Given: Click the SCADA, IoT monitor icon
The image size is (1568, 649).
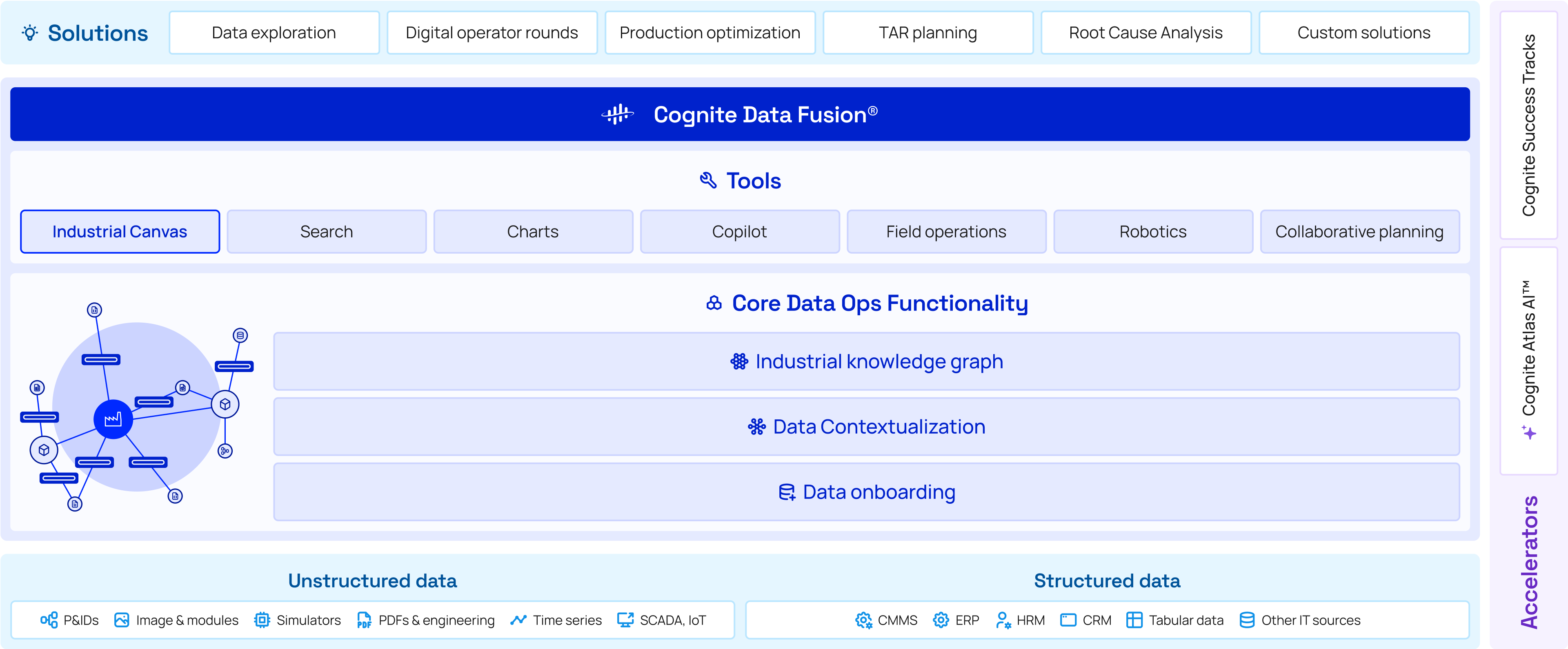Looking at the screenshot, I should pyautogui.click(x=625, y=620).
